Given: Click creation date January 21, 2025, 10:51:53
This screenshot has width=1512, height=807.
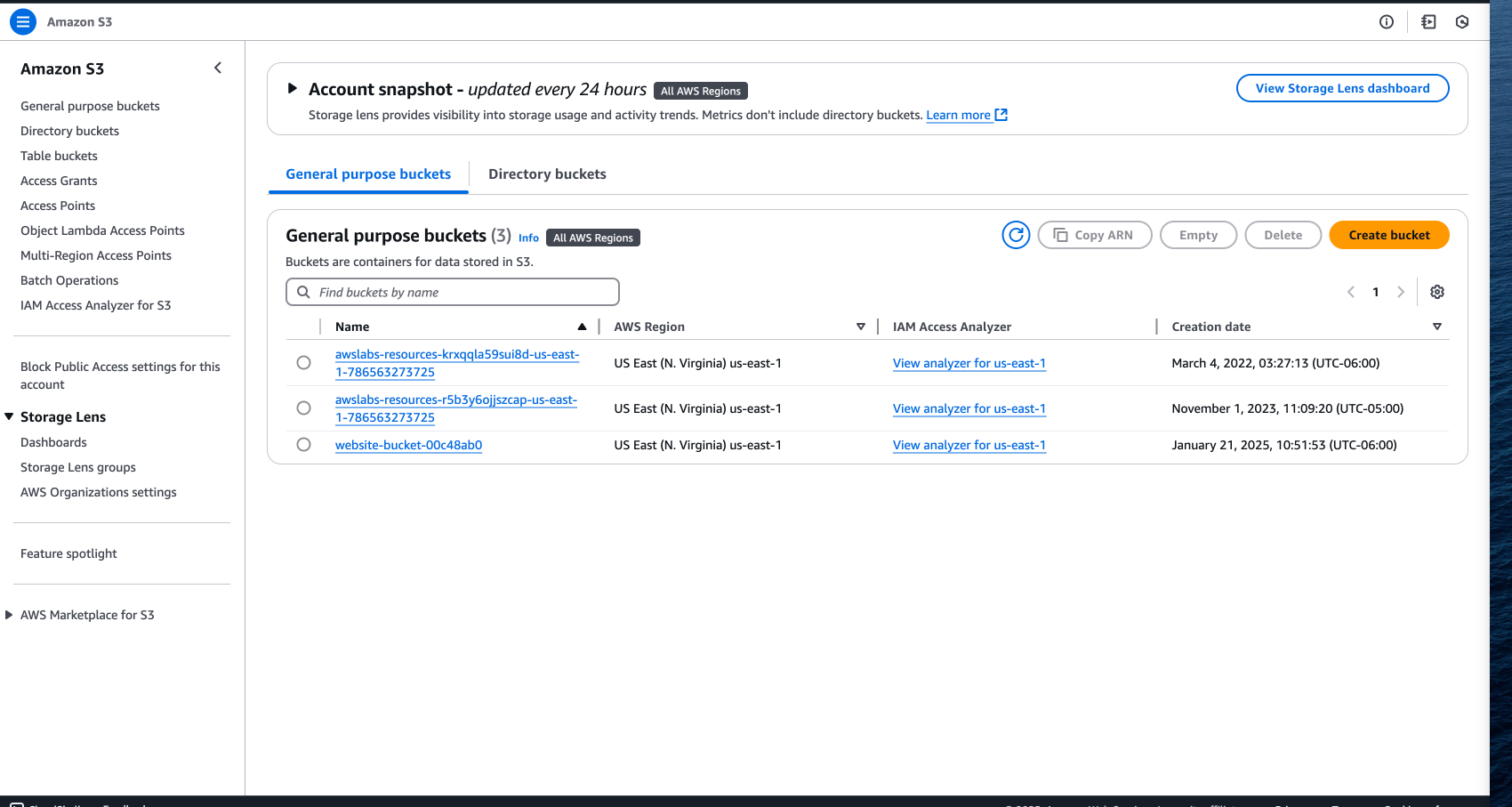Looking at the screenshot, I should click(x=1283, y=445).
